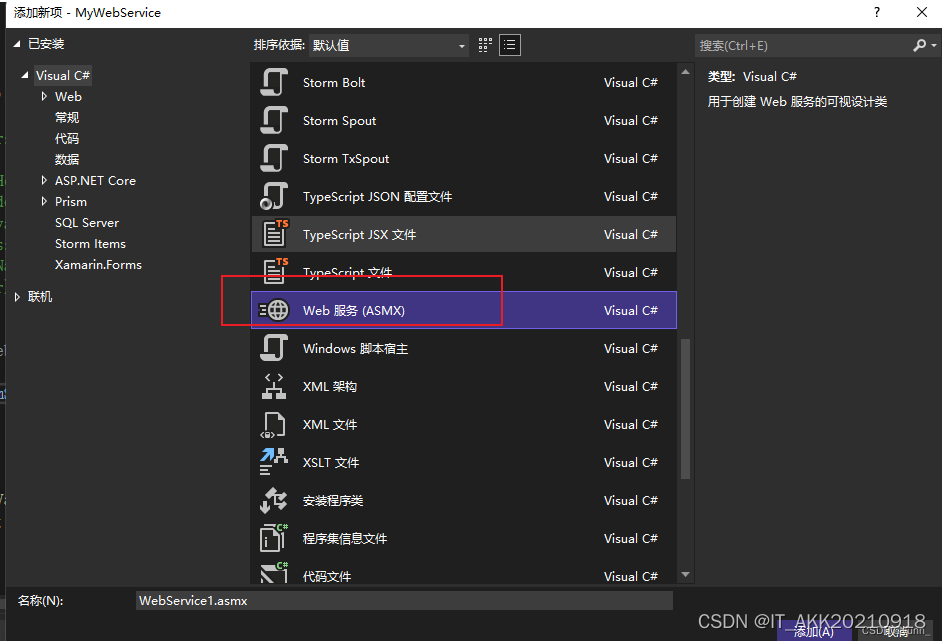Click the Storm Bolt template icon
Image resolution: width=942 pixels, height=641 pixels.
click(274, 82)
